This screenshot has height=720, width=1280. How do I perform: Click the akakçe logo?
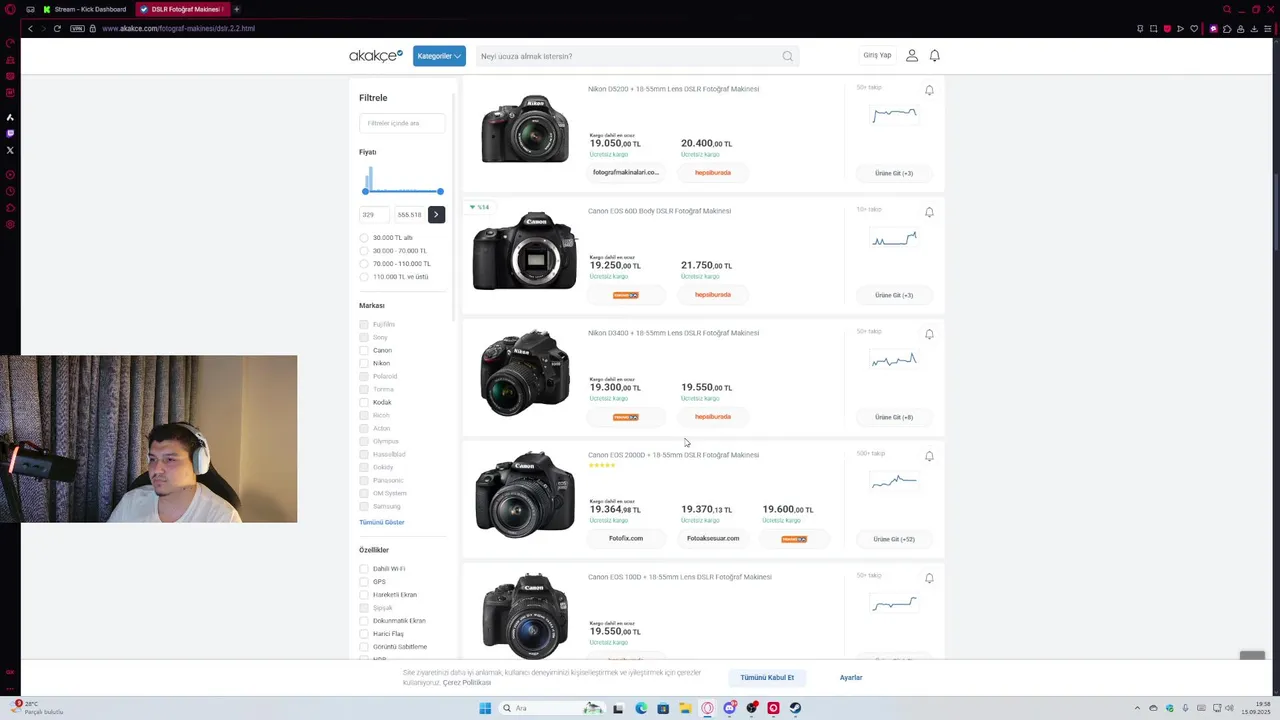click(376, 56)
